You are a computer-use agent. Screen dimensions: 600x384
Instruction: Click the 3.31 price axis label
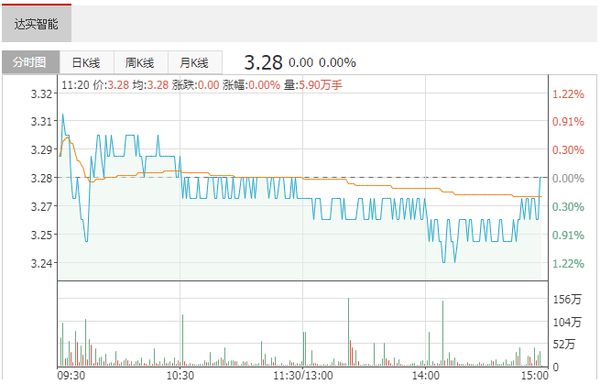tap(41, 122)
